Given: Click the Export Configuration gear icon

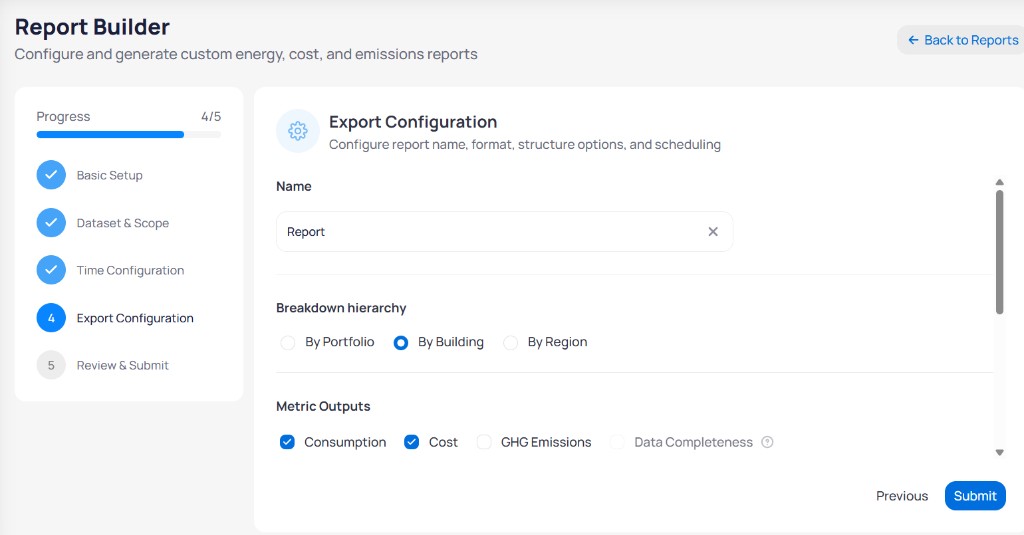Looking at the screenshot, I should coord(298,131).
